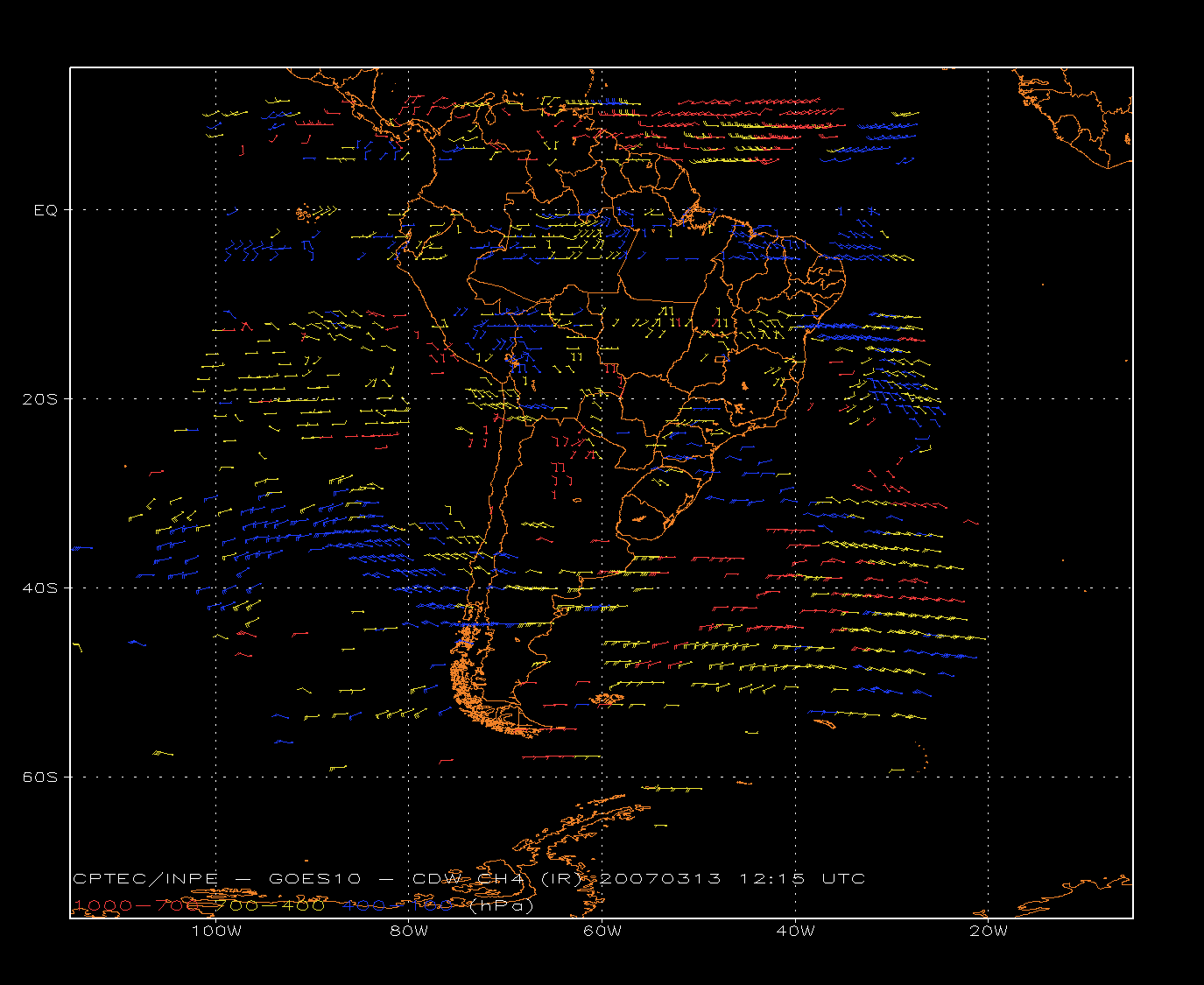
Task: Click the 60S latitude label
Action: (40, 777)
